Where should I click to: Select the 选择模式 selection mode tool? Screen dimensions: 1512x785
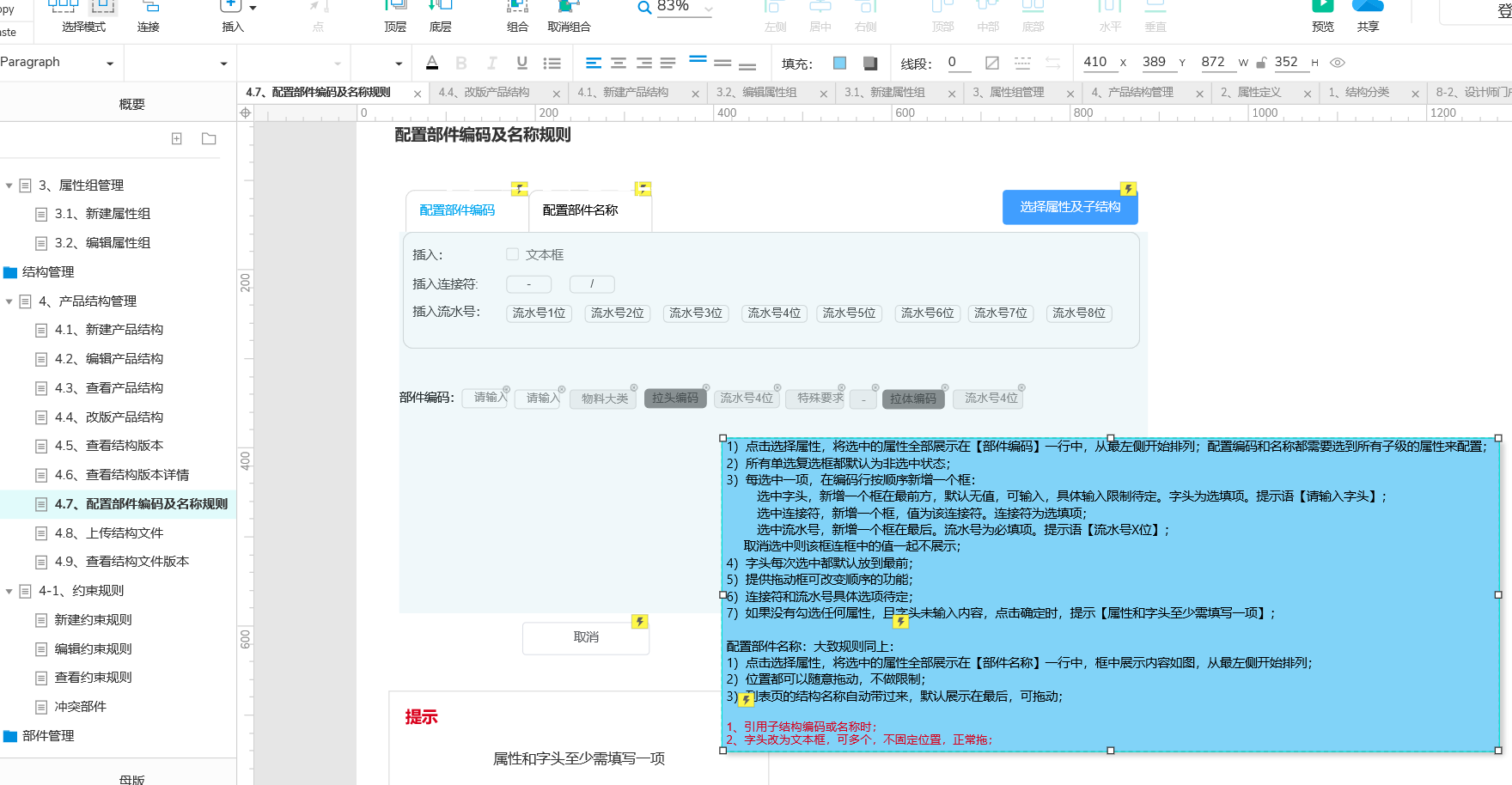pyautogui.click(x=83, y=15)
